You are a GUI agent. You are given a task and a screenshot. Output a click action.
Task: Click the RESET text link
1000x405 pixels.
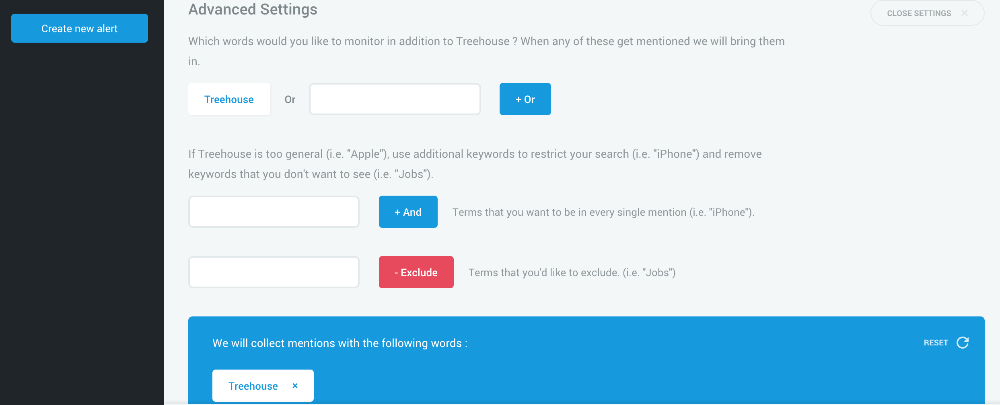tap(936, 343)
